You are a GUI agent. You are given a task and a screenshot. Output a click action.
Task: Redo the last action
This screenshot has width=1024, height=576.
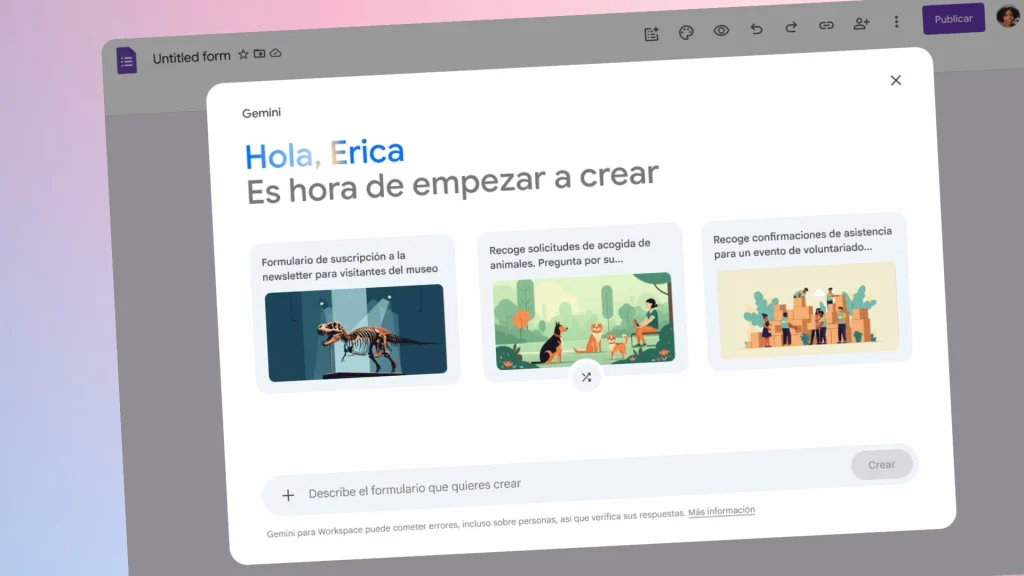click(x=791, y=27)
